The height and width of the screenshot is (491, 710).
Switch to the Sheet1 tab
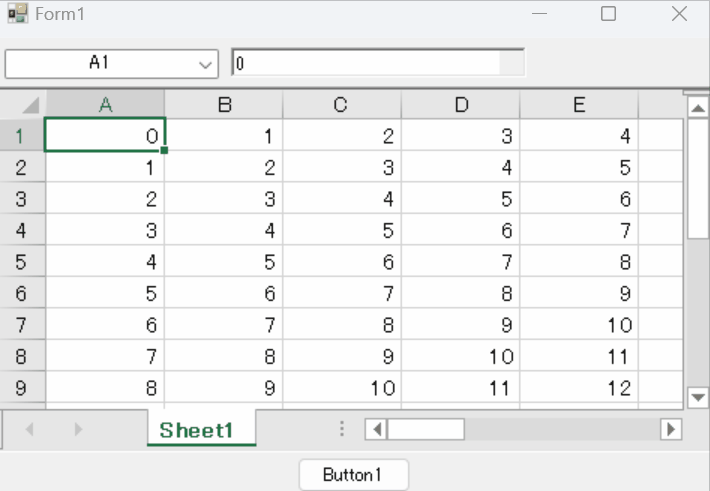201,429
